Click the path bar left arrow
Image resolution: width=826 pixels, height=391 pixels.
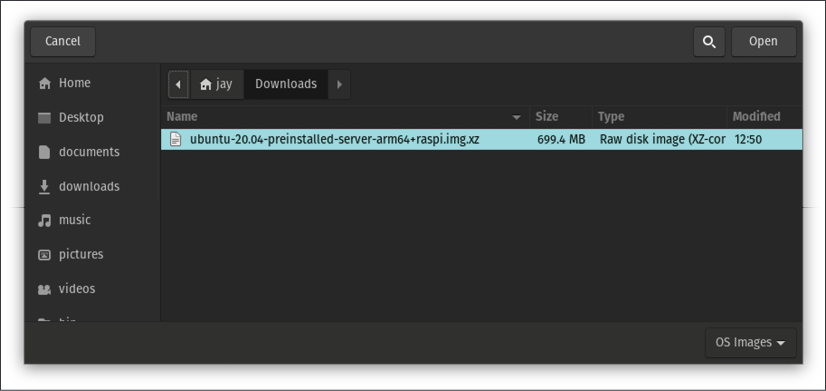(x=178, y=84)
